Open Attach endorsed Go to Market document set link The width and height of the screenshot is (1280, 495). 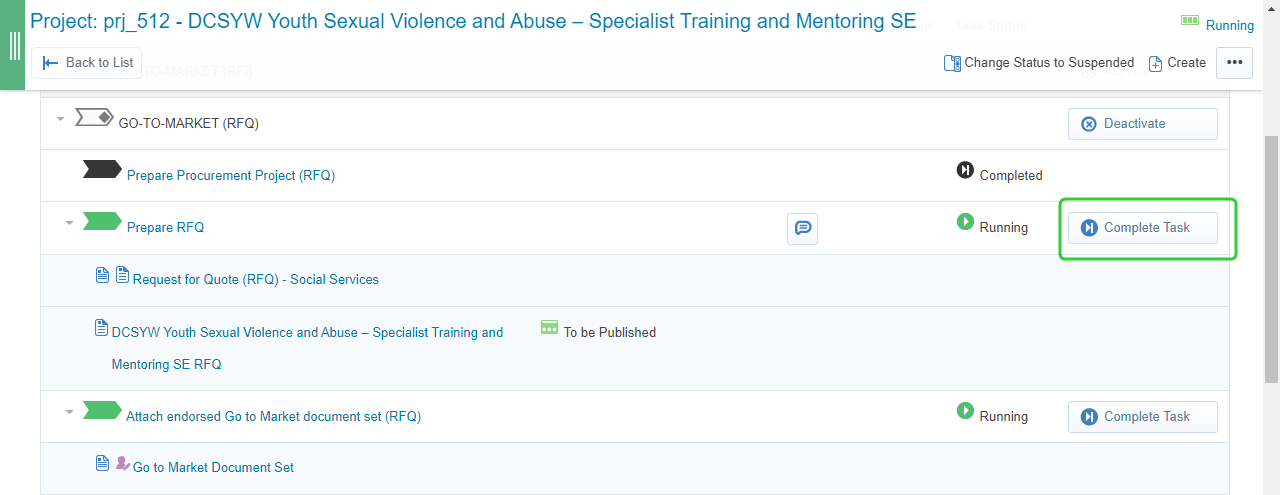point(273,416)
